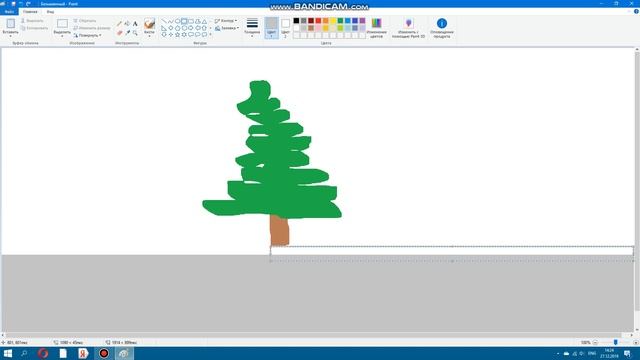Choose the Rounded rectangle shape

click(191, 21)
